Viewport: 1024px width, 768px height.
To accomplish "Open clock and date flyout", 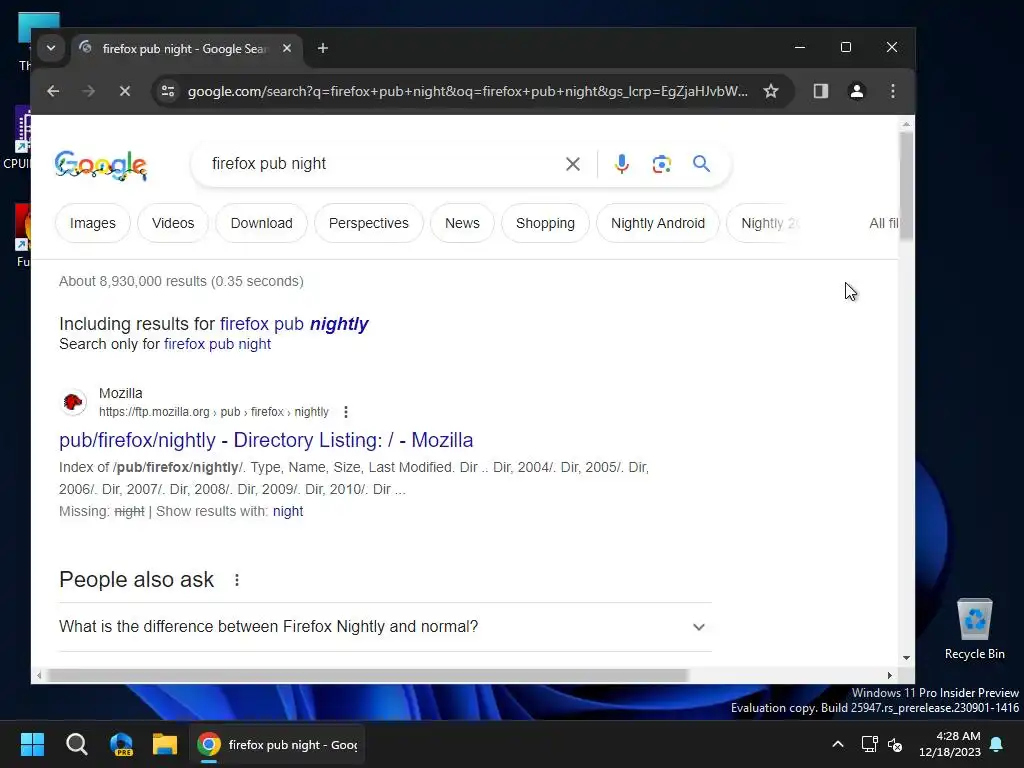I will click(x=950, y=744).
